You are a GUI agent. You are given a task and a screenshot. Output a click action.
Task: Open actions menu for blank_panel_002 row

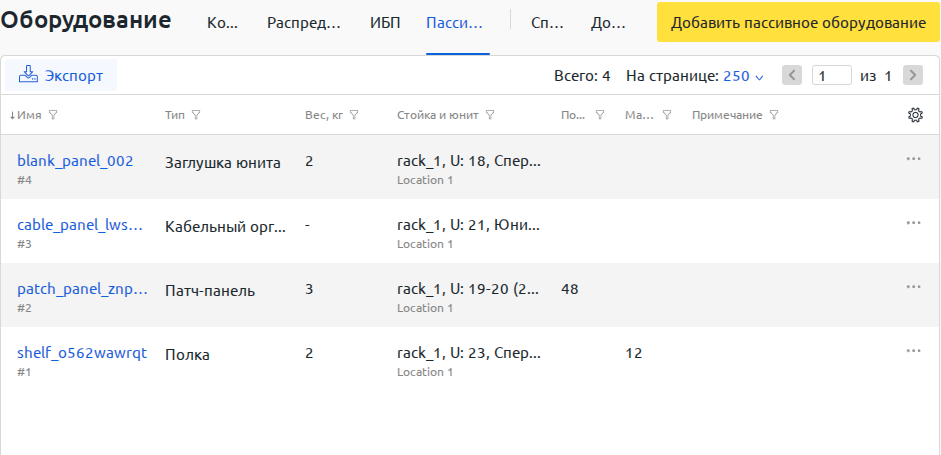point(913,159)
